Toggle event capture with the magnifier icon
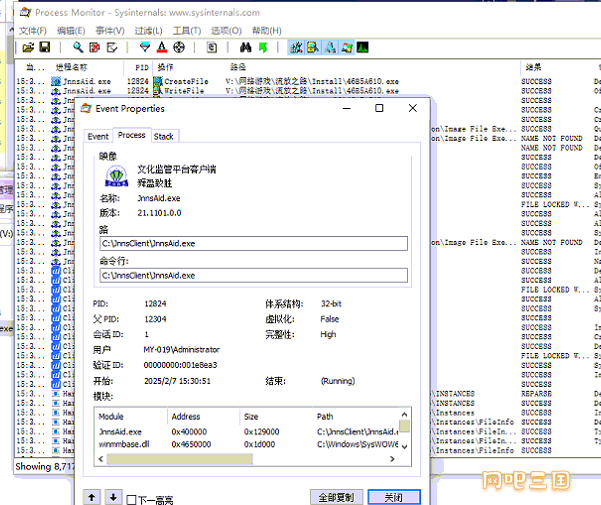Viewport: 601px width, 505px height. [x=78, y=48]
